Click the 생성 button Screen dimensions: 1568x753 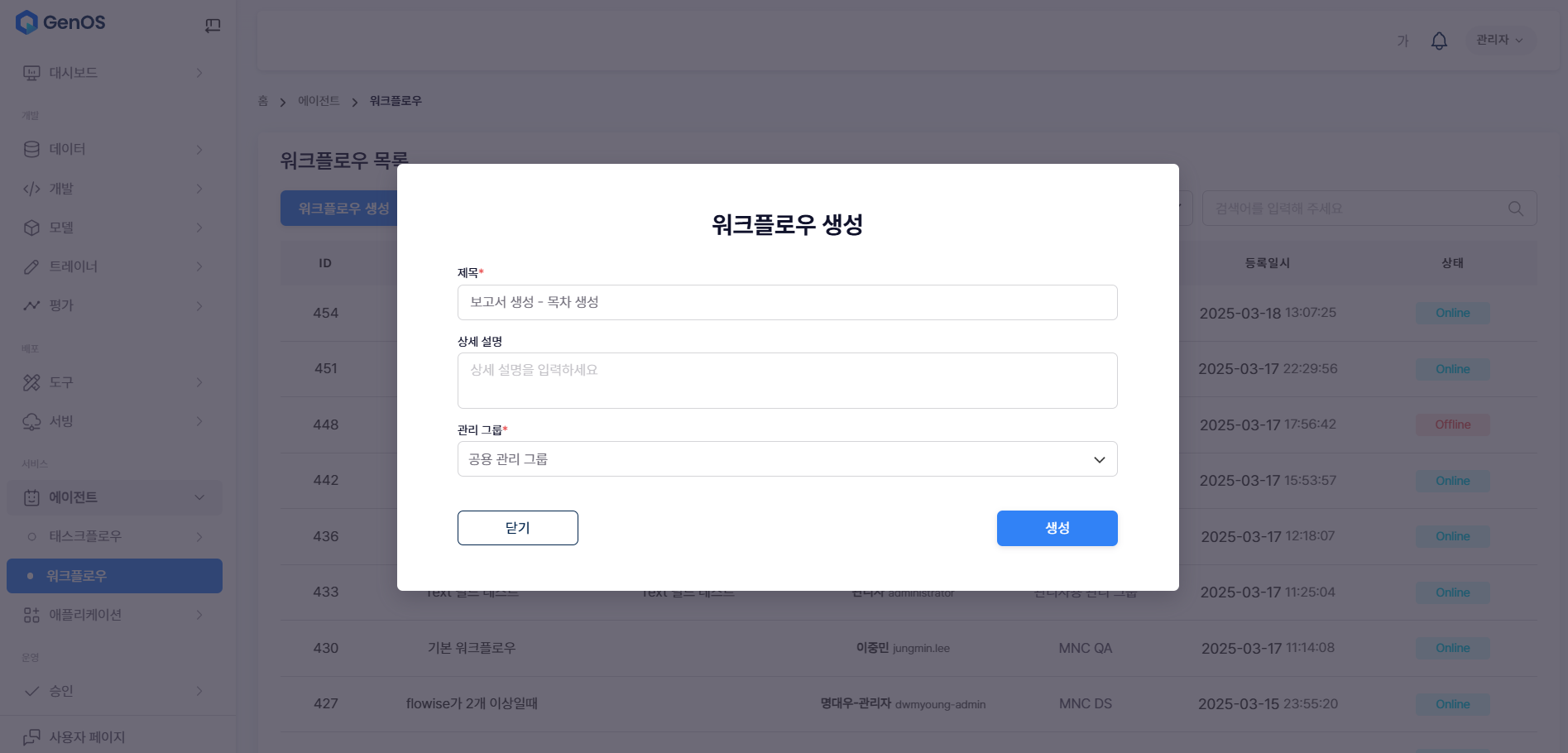1057,528
